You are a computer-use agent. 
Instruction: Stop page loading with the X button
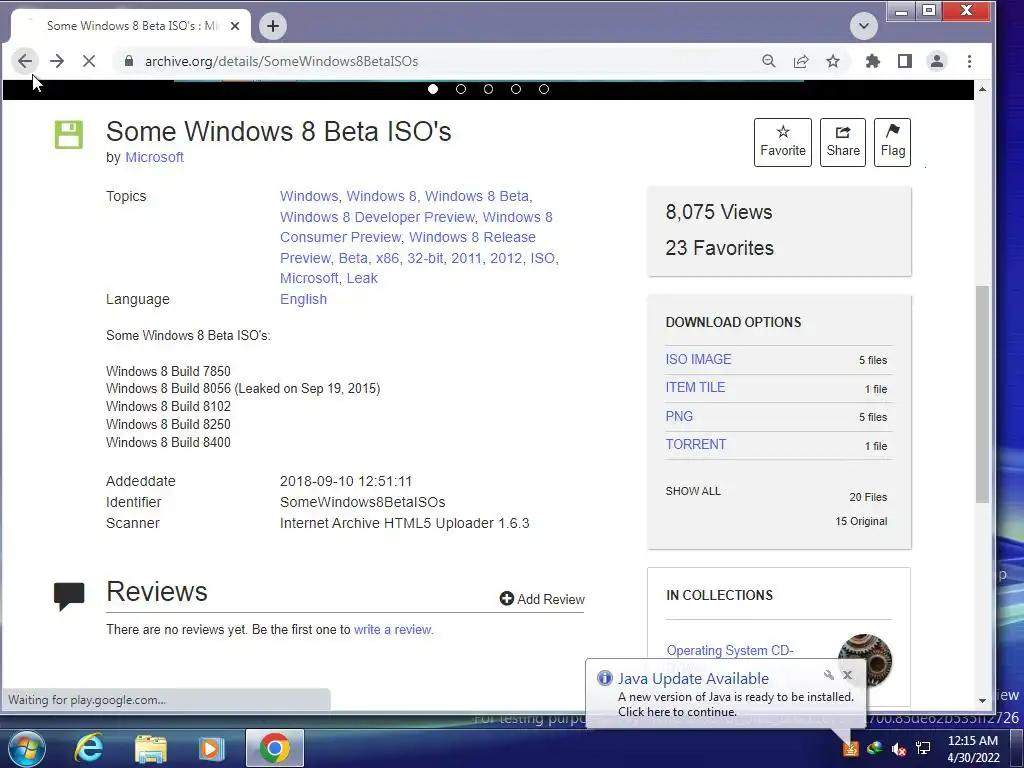[x=89, y=61]
